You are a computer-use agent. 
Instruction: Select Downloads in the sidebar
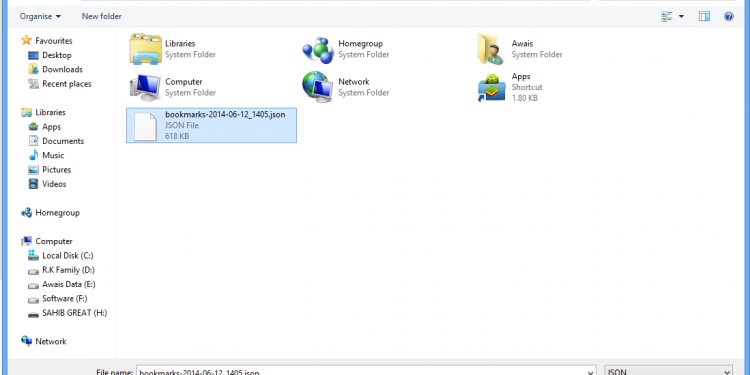pos(55,69)
